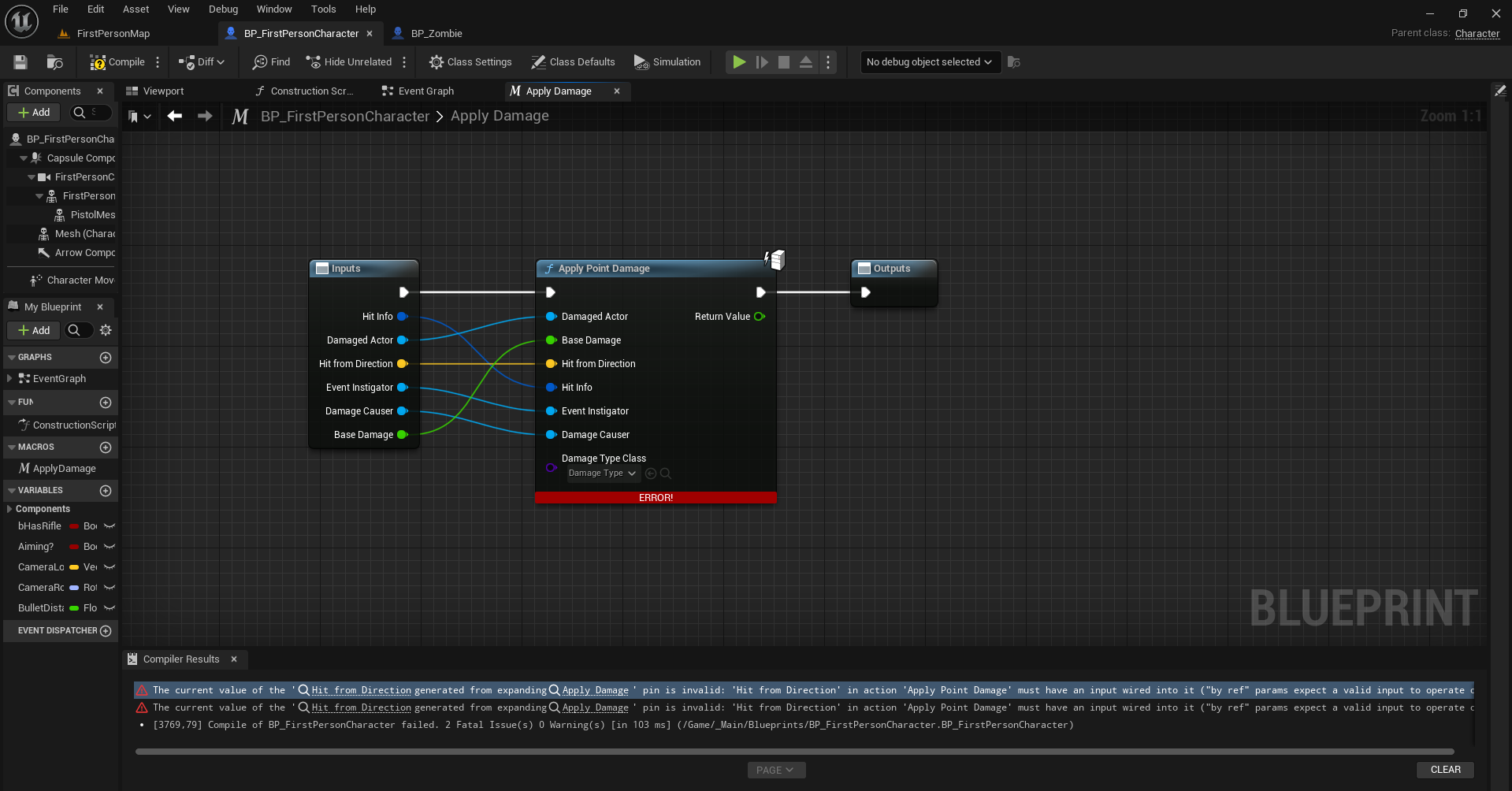Collapse the VARIABLES section

(12, 491)
